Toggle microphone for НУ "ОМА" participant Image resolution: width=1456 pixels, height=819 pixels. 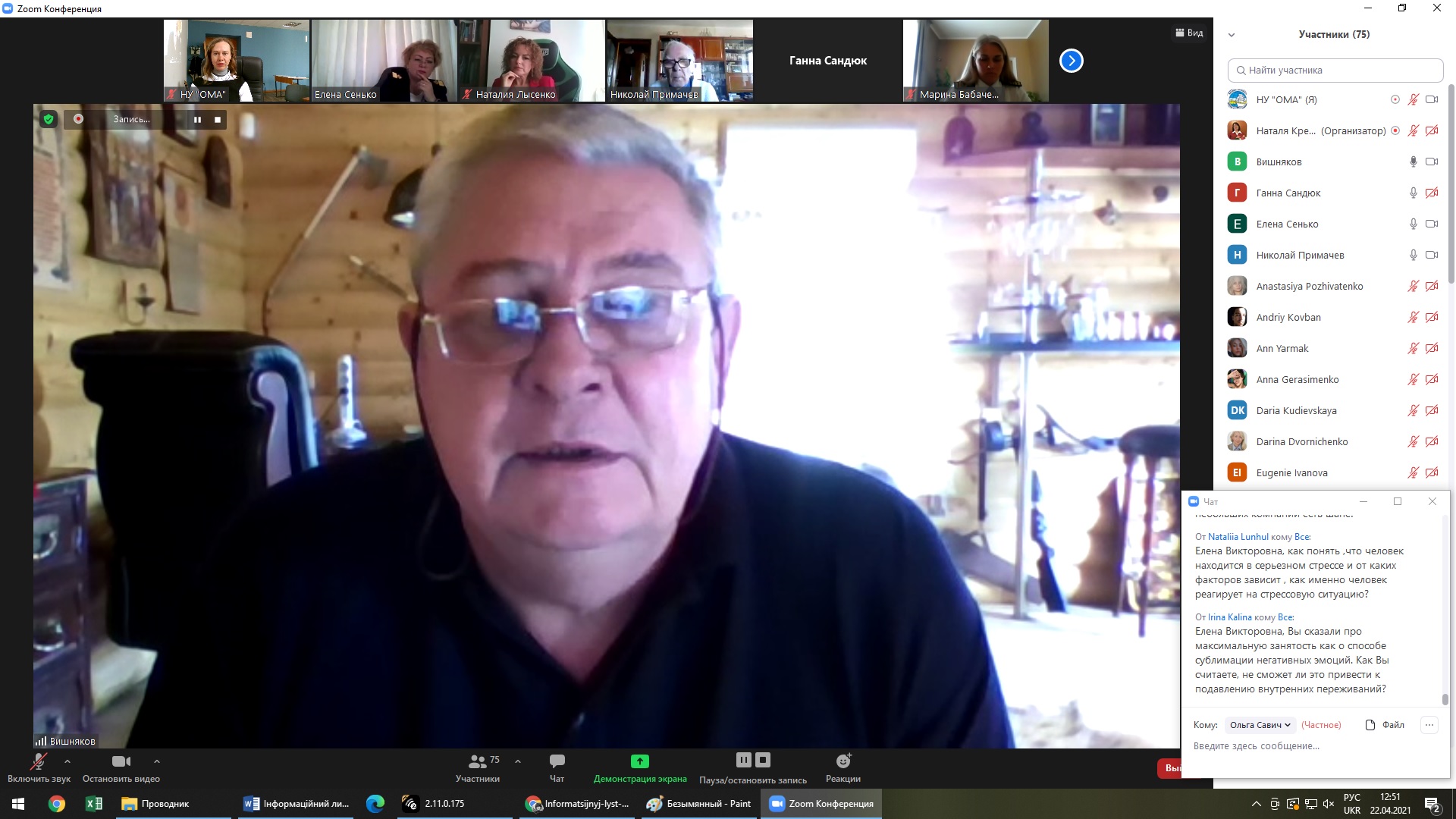pyautogui.click(x=1413, y=99)
